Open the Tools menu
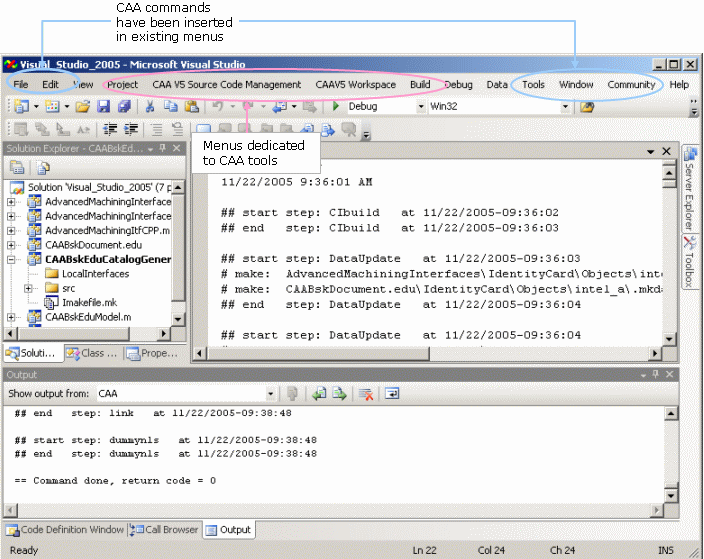The height and width of the screenshot is (559, 704). [533, 84]
